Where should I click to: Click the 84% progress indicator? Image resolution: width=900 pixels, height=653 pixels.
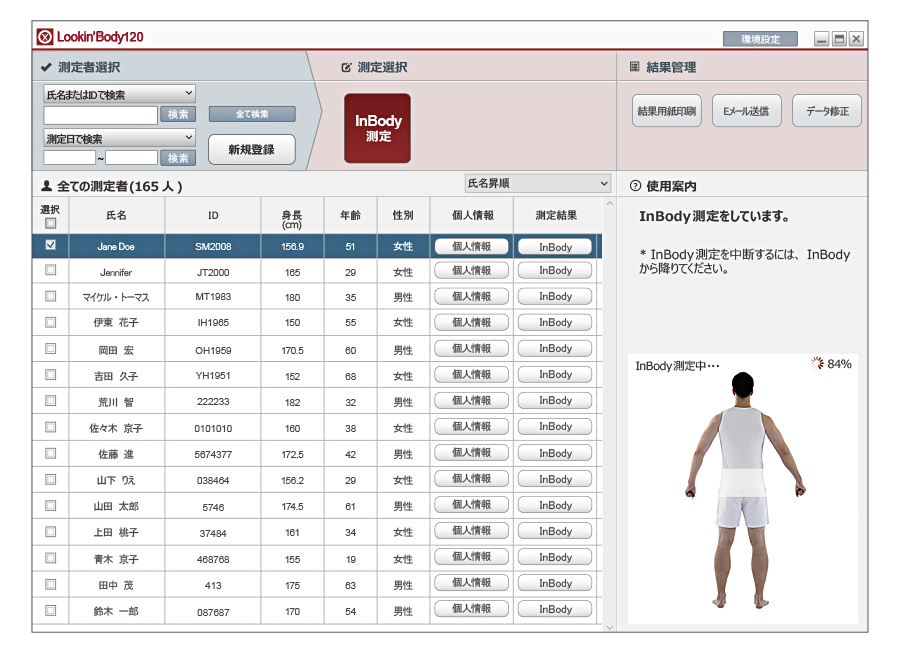click(839, 364)
